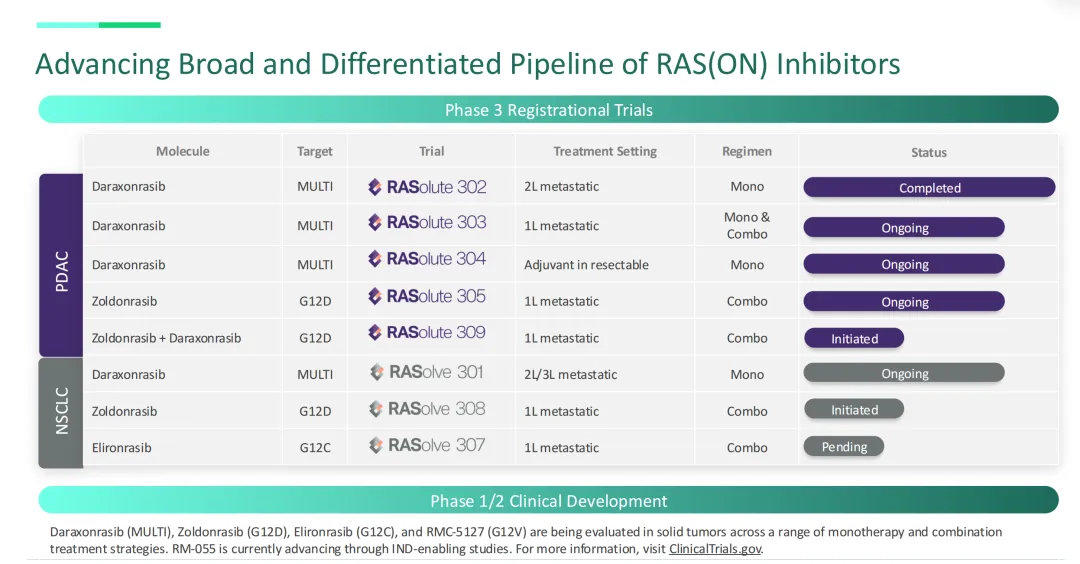The width and height of the screenshot is (1080, 564).
Task: Click the Pending status pill
Action: pyautogui.click(x=844, y=446)
